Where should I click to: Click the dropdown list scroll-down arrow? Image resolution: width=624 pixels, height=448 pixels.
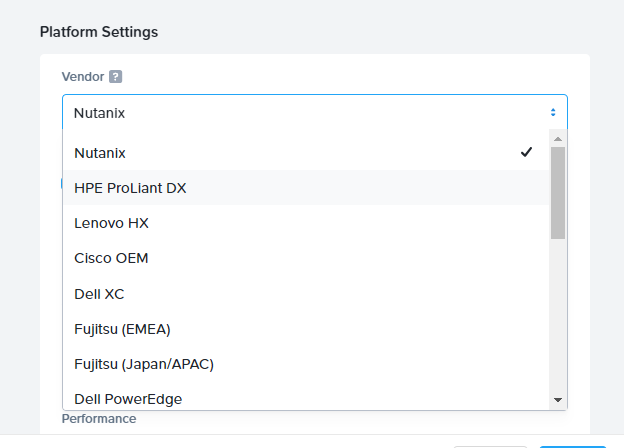click(x=558, y=399)
